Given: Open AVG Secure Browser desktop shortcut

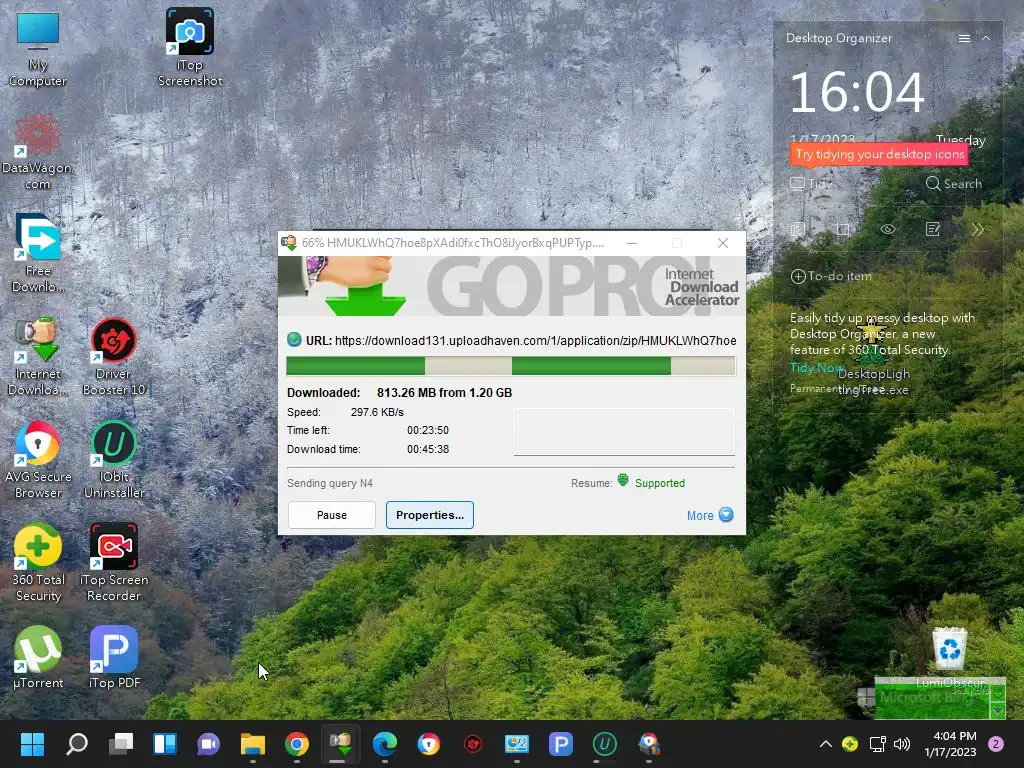Looking at the screenshot, I should pyautogui.click(x=37, y=460).
